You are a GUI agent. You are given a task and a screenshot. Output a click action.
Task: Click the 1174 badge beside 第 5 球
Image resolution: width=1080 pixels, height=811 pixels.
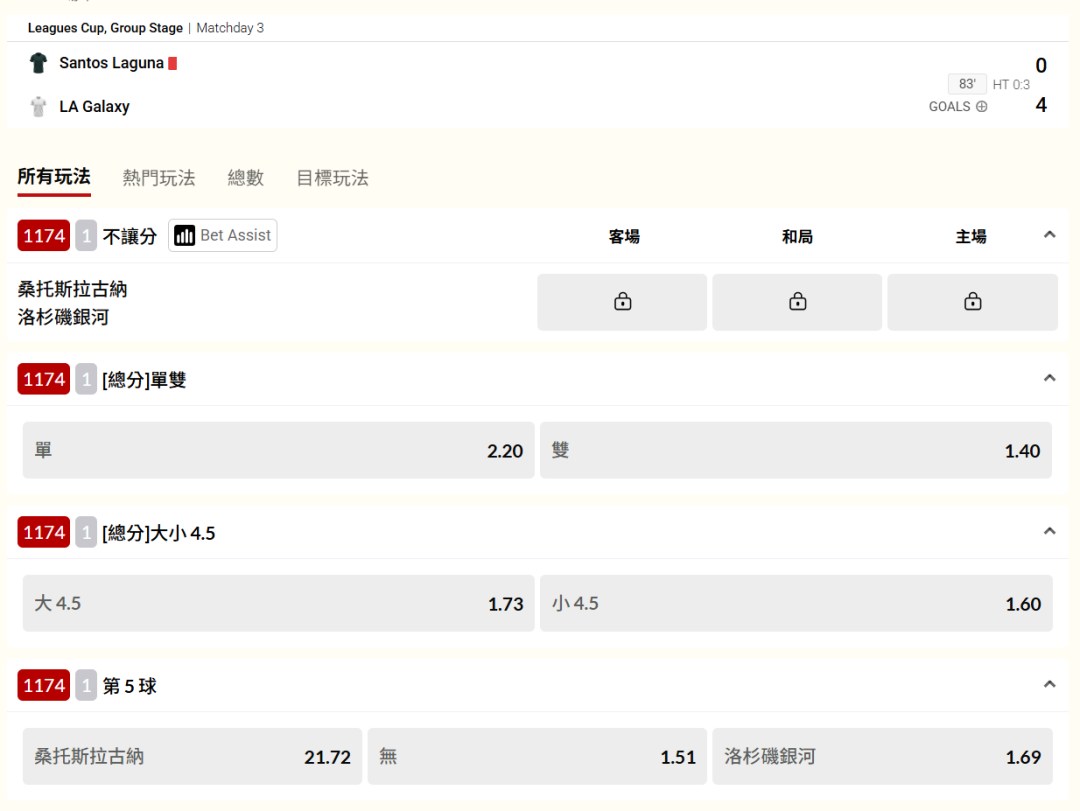44,685
